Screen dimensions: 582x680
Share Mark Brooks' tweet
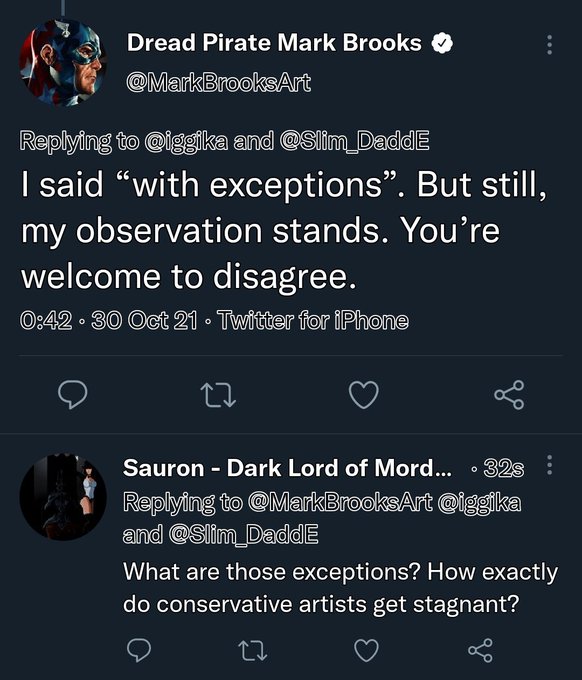[x=510, y=395]
